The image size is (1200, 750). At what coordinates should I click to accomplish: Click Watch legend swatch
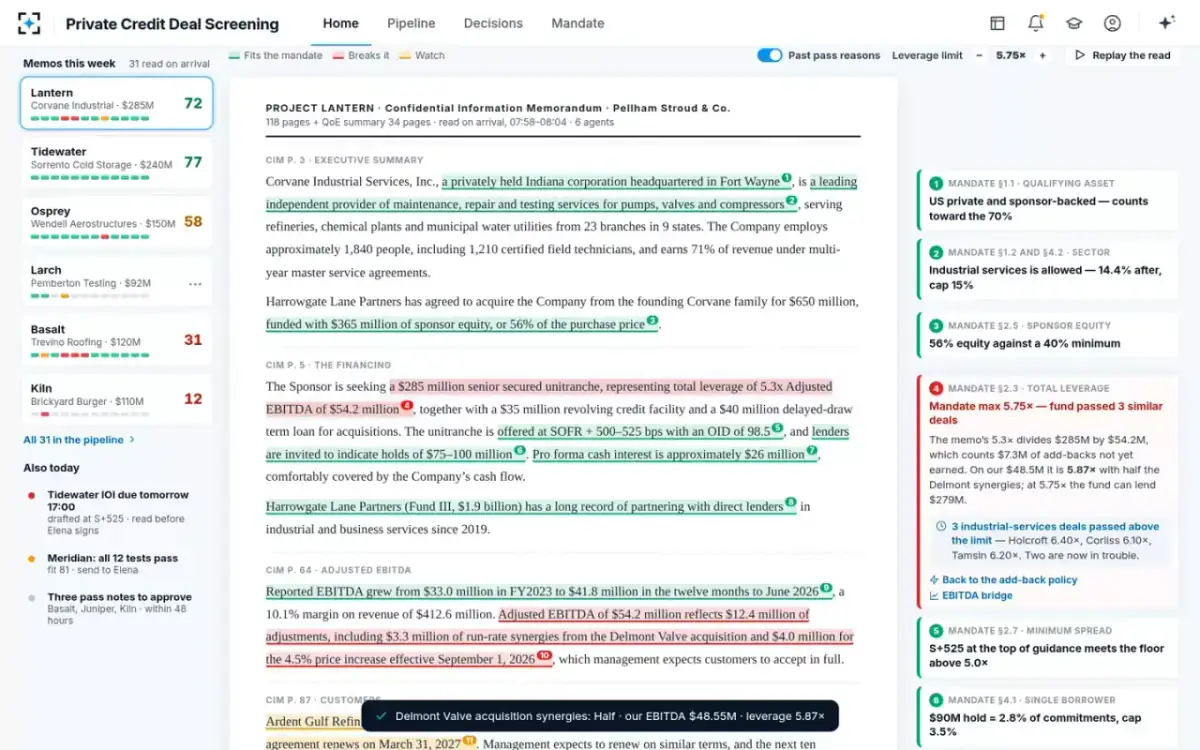click(405, 56)
